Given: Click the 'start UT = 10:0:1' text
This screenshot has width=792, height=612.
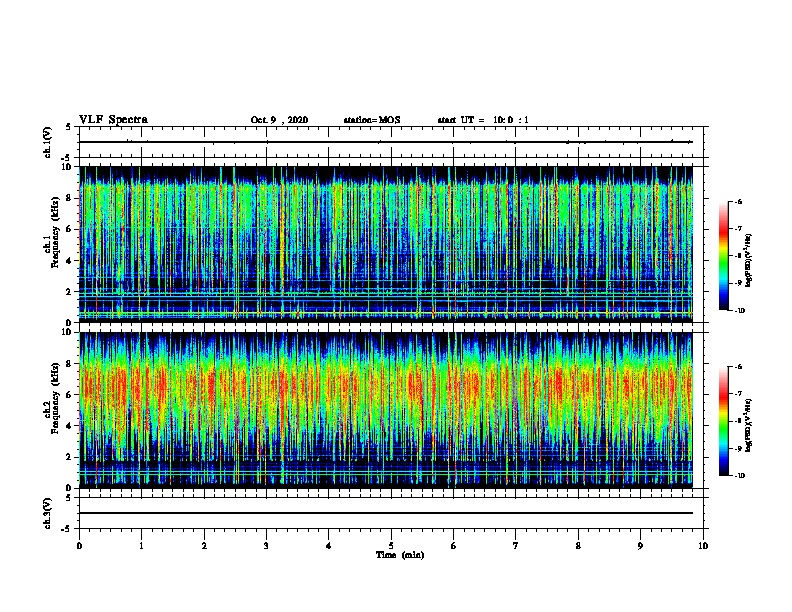Looking at the screenshot, I should [x=483, y=120].
